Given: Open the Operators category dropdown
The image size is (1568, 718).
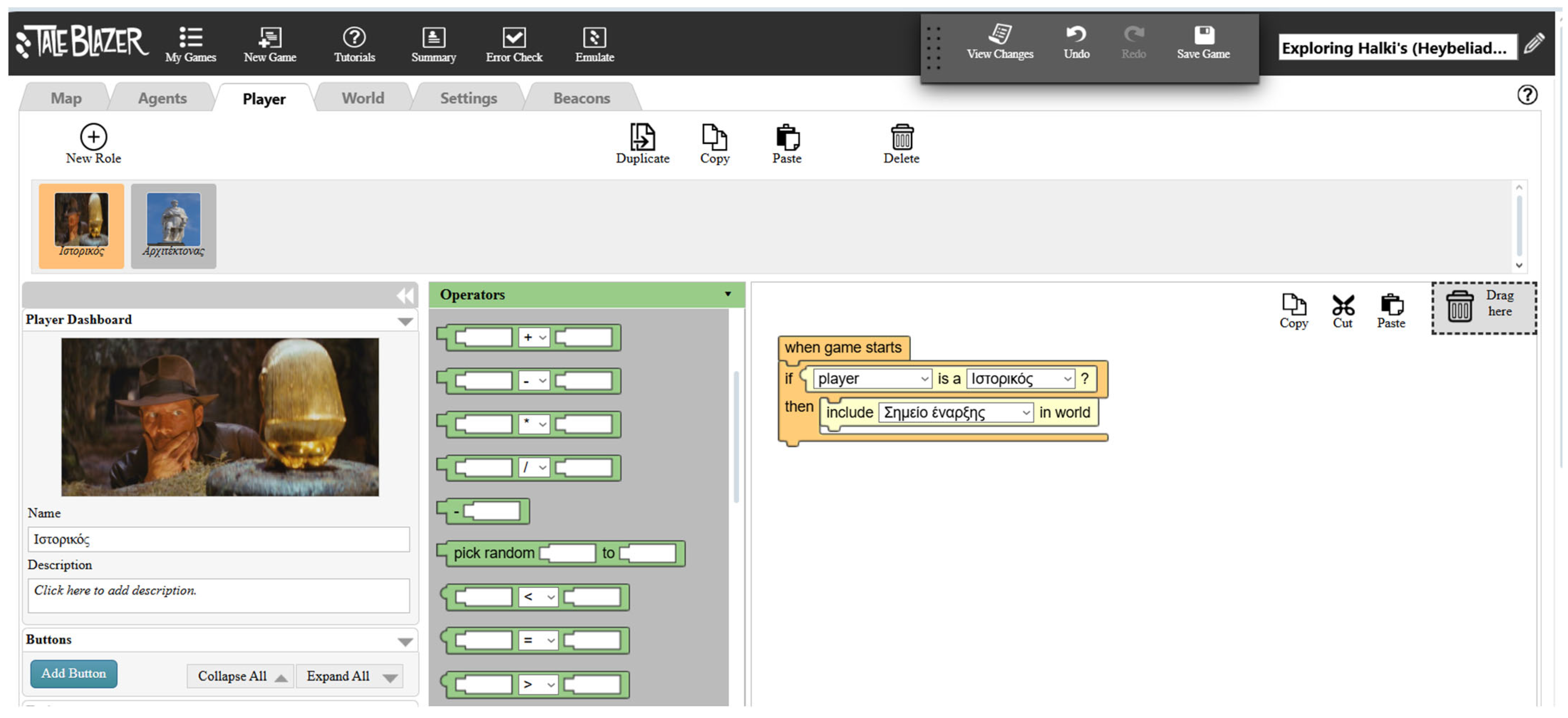Looking at the screenshot, I should pos(727,294).
